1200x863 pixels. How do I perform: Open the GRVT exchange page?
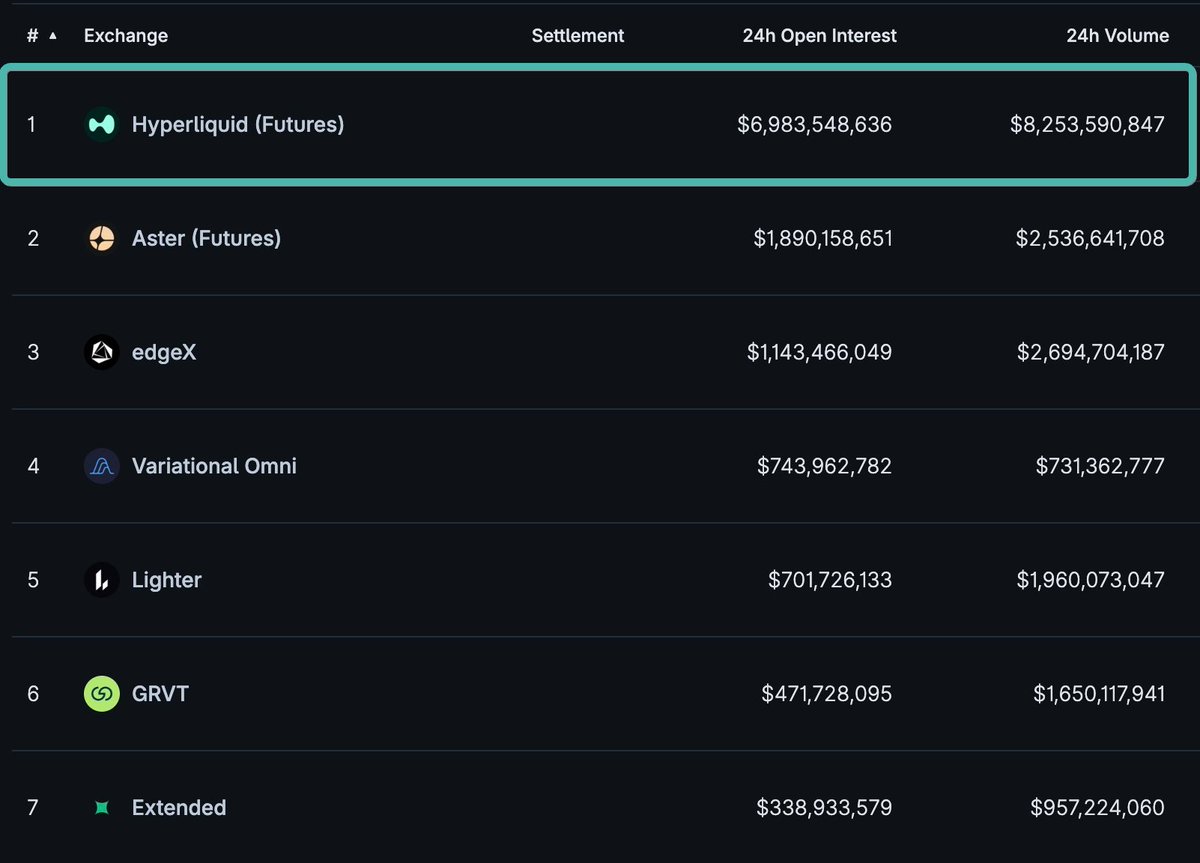[160, 694]
